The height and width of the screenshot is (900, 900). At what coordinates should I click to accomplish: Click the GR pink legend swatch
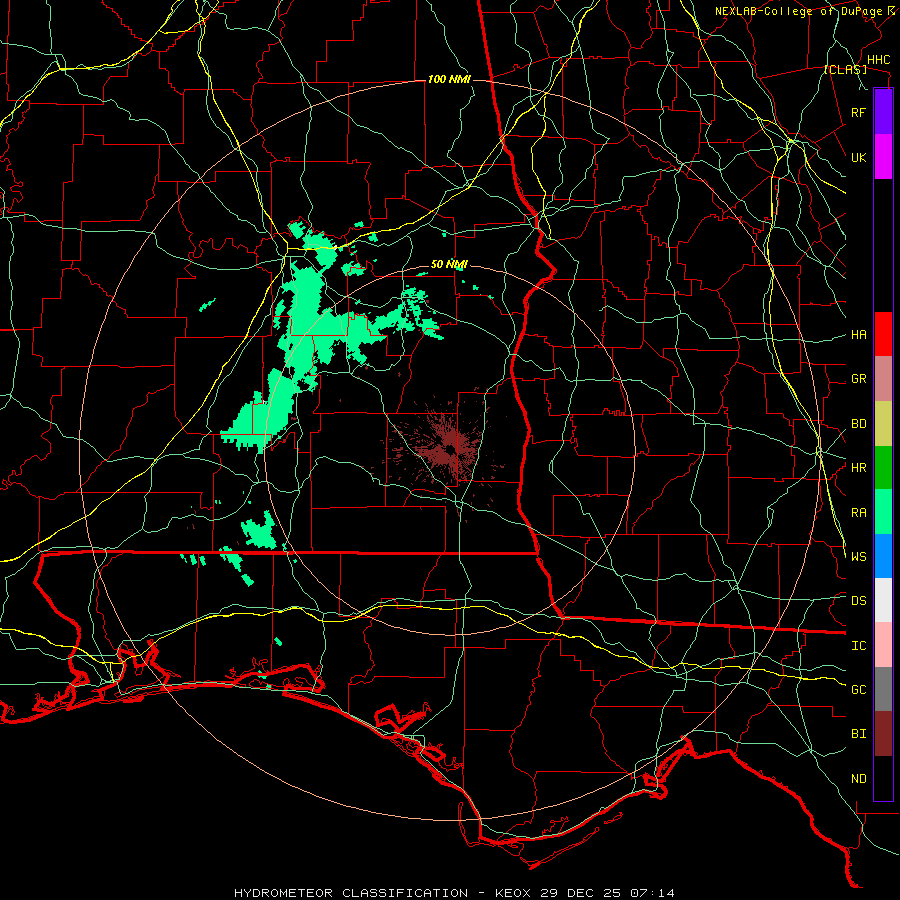tap(883, 379)
